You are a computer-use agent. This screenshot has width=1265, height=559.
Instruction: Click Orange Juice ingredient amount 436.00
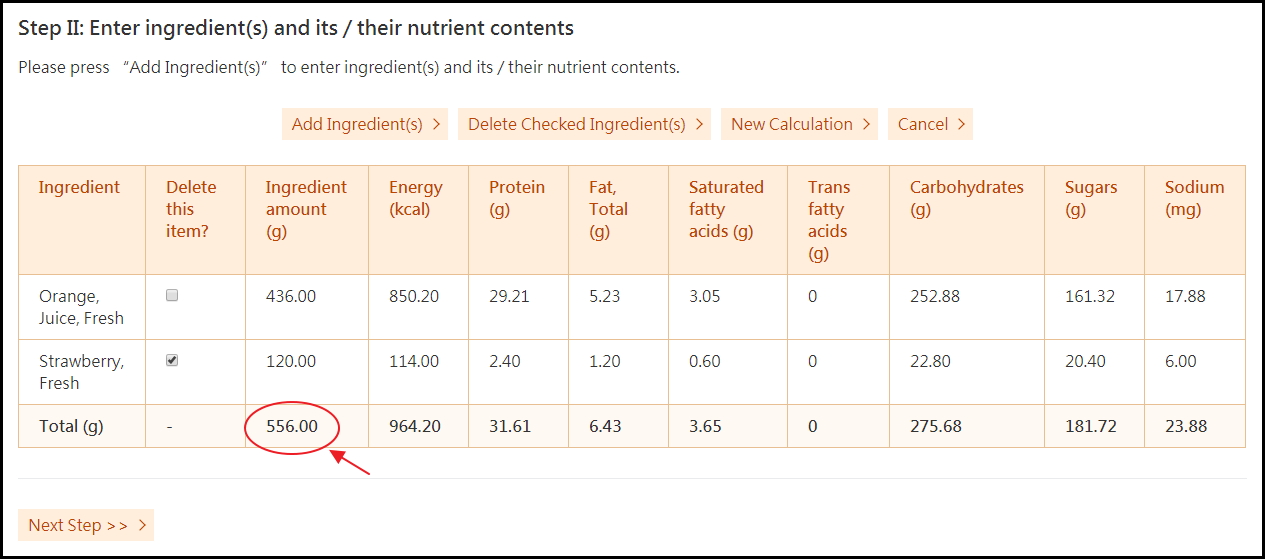pos(291,296)
